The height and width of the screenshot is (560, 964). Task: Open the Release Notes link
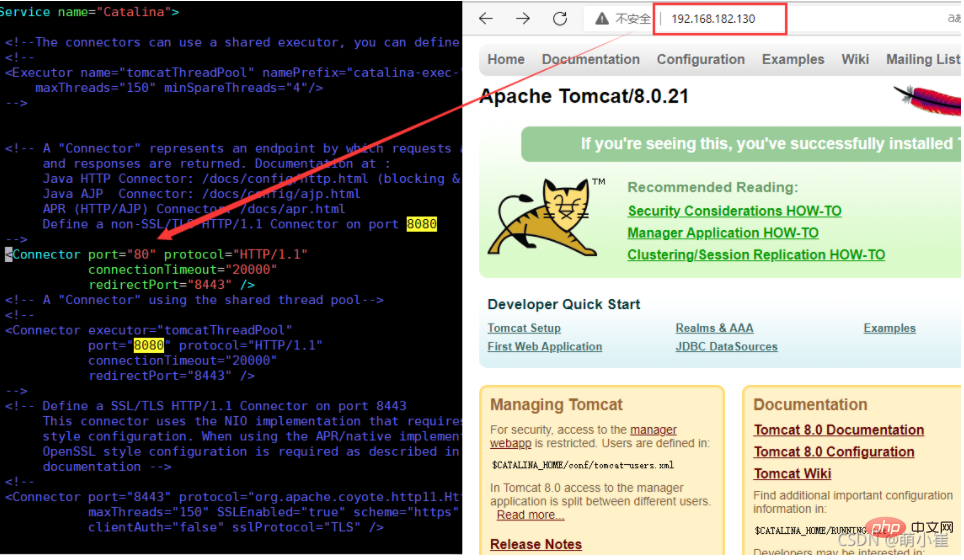(535, 545)
